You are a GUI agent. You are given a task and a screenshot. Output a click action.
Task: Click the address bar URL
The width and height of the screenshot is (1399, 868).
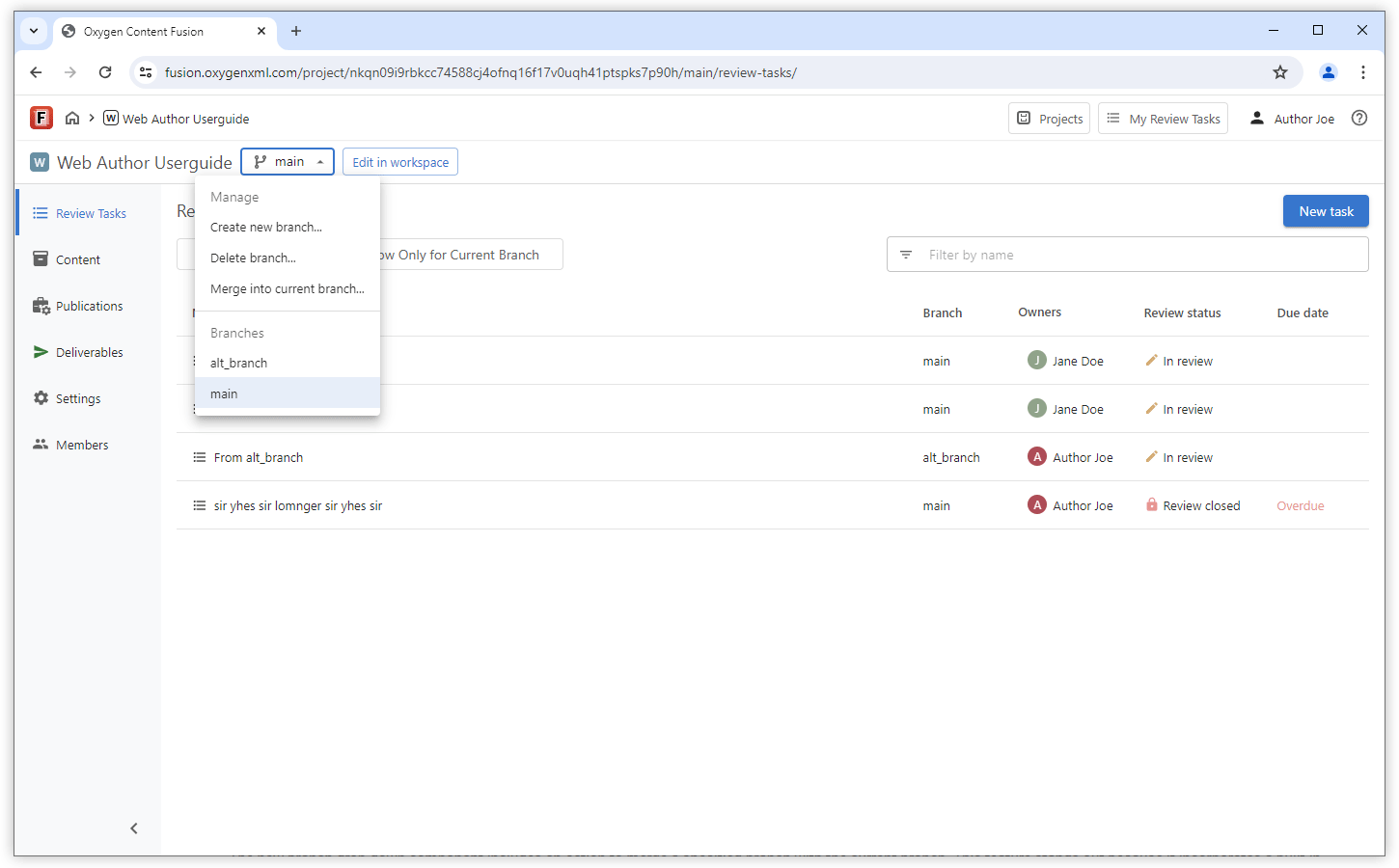(x=480, y=72)
